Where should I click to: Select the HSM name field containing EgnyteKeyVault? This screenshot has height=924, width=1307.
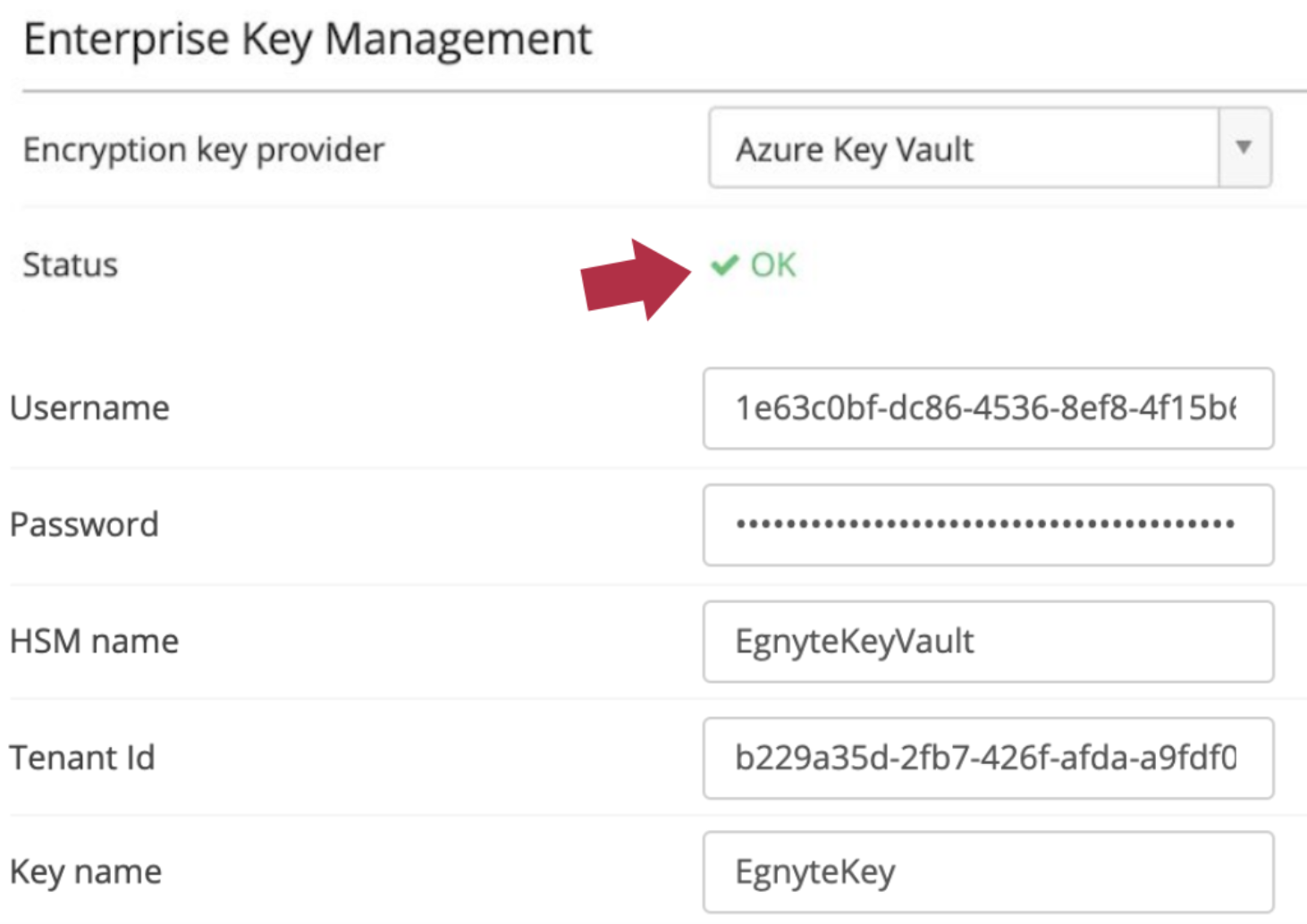pyautogui.click(x=988, y=642)
